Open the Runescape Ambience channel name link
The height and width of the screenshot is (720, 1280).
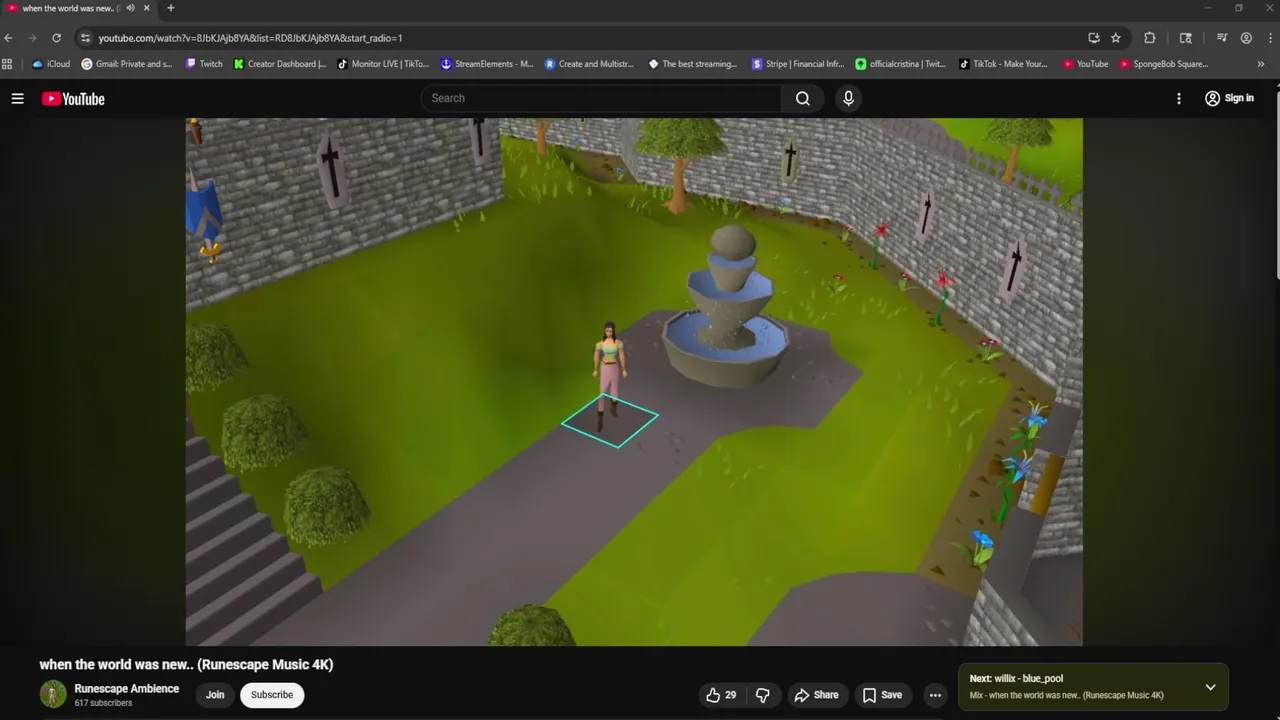[127, 689]
